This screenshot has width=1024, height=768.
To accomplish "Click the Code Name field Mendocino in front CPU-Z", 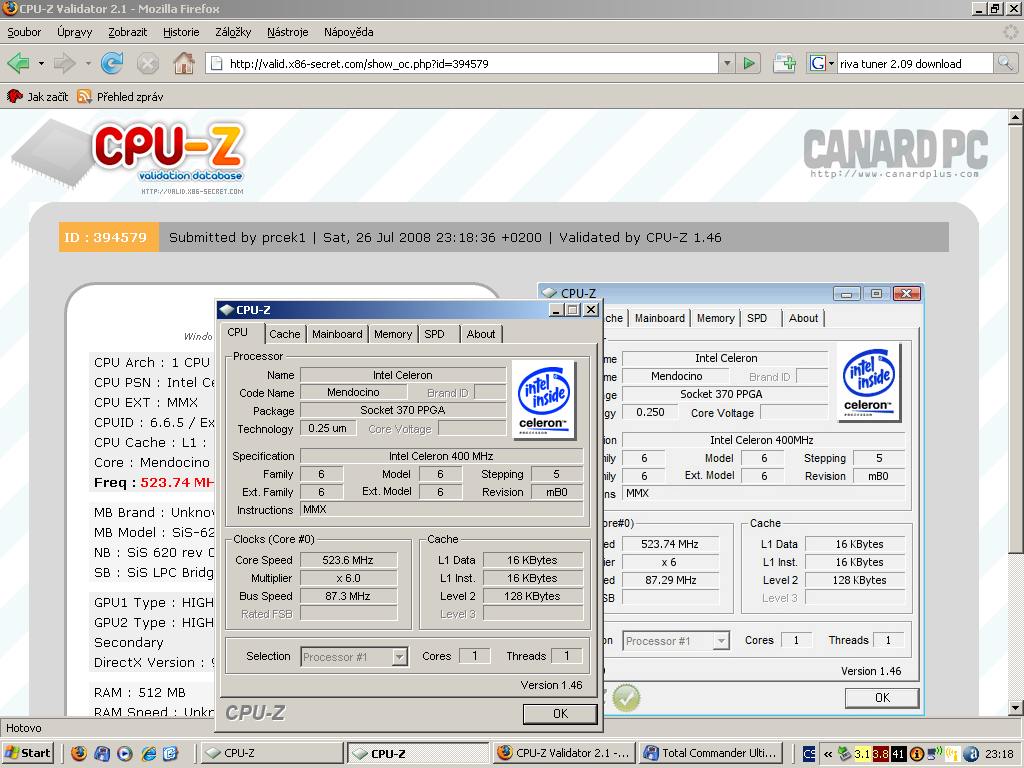I will pyautogui.click(x=353, y=392).
